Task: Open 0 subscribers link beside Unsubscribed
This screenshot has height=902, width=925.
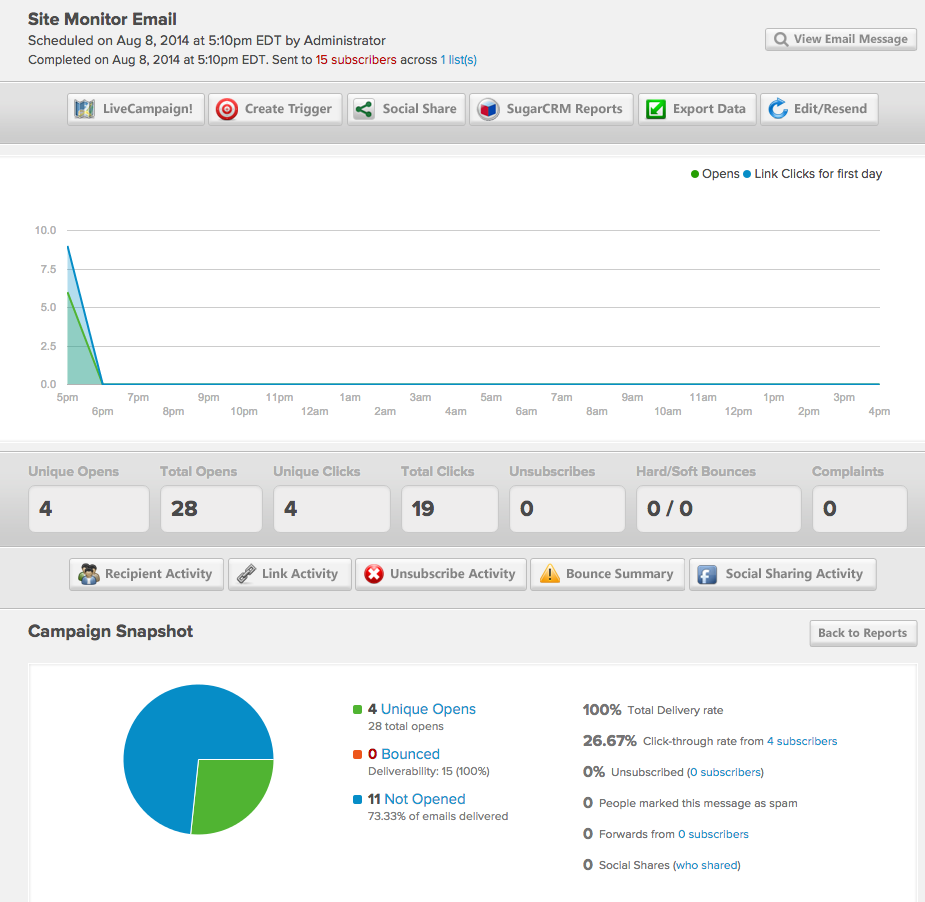Action: pyautogui.click(x=725, y=772)
